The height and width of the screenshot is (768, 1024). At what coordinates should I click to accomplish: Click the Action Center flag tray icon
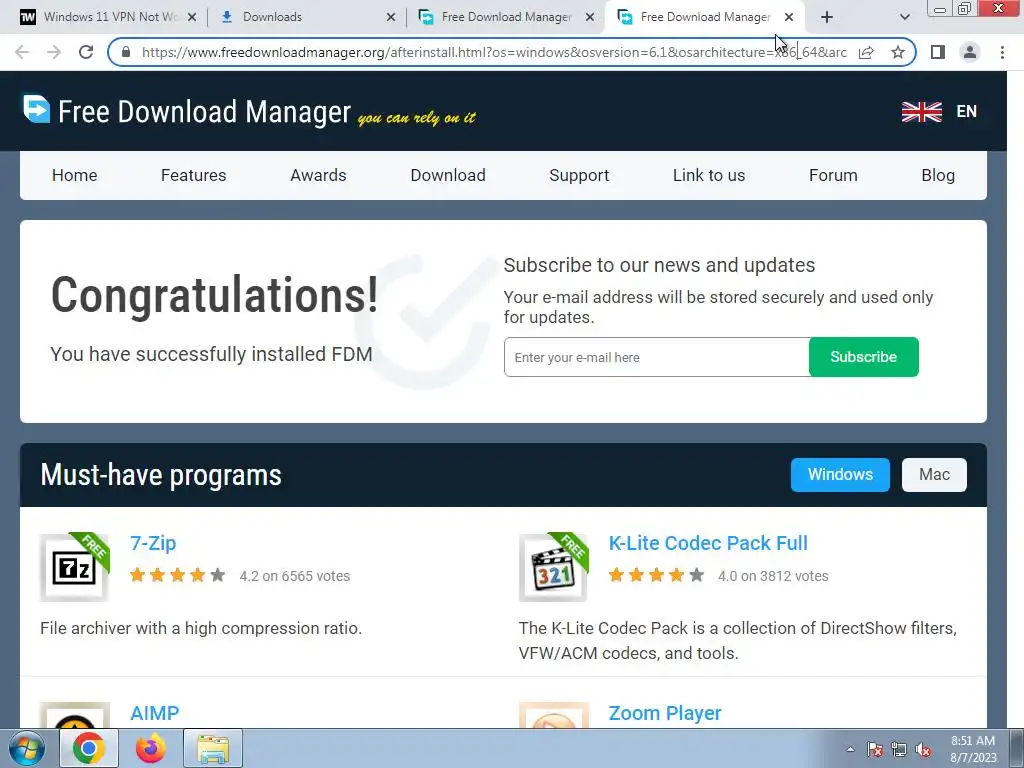pyautogui.click(x=874, y=749)
